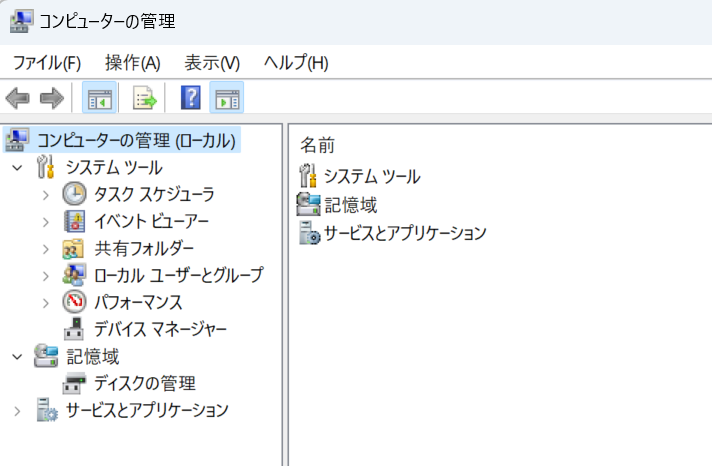The width and height of the screenshot is (712, 466).
Task: Select システム ツール text in right pane list
Action: 372,176
